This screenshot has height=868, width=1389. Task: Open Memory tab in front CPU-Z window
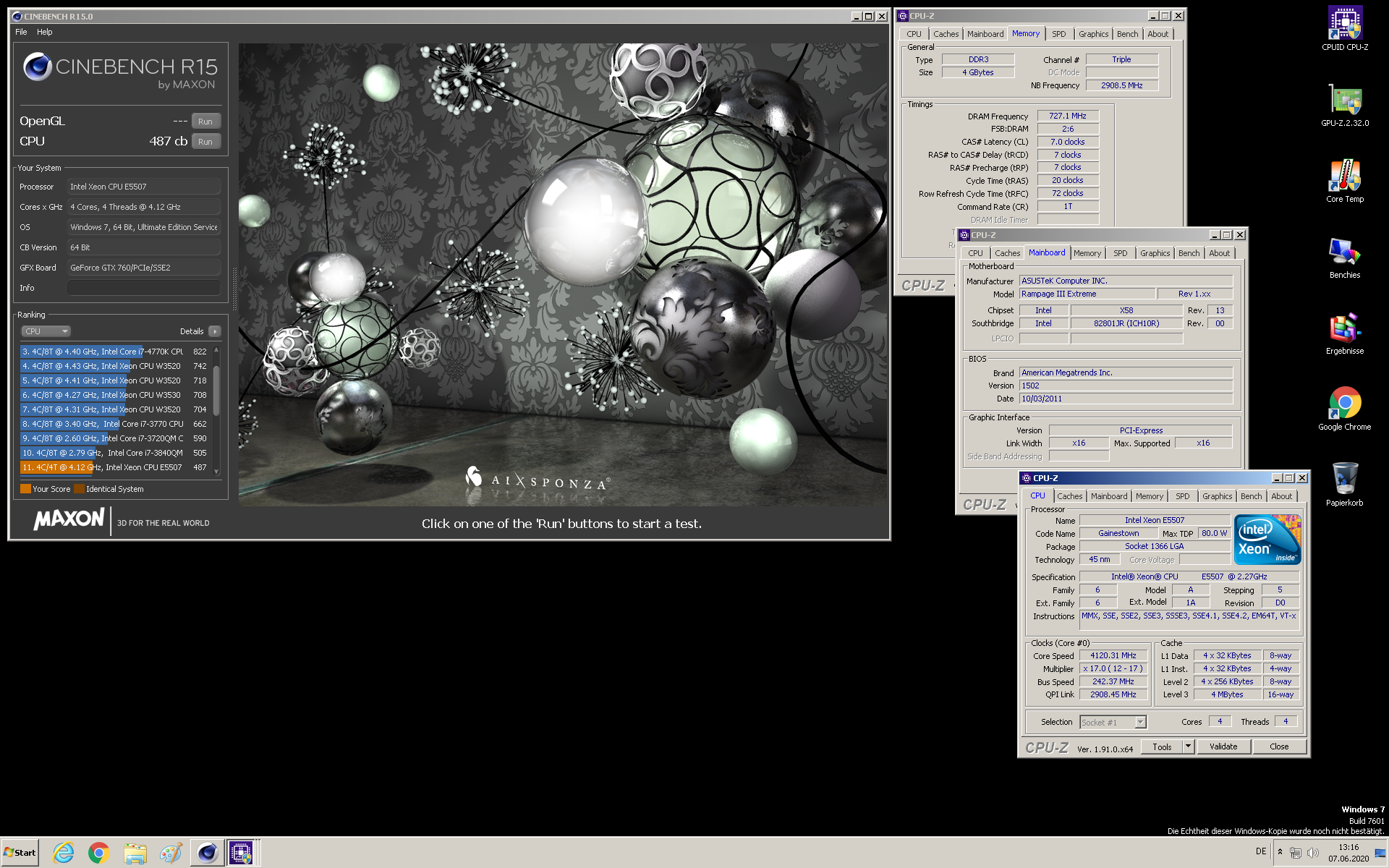pyautogui.click(x=1149, y=496)
